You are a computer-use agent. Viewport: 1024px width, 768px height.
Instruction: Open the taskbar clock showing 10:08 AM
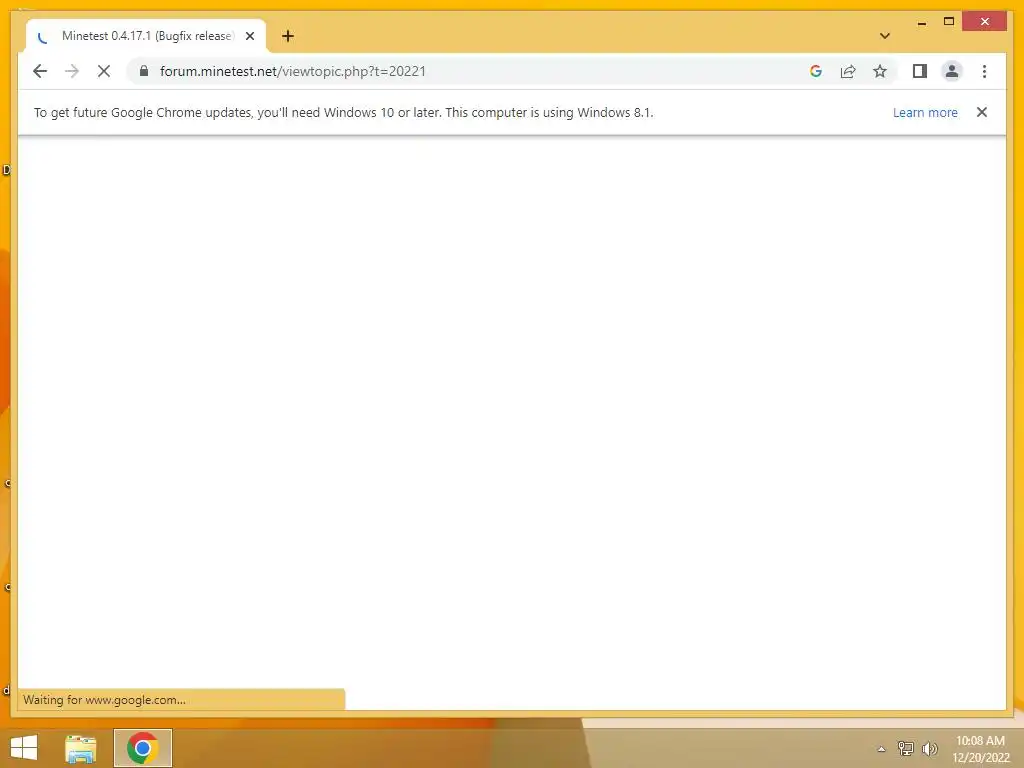980,749
